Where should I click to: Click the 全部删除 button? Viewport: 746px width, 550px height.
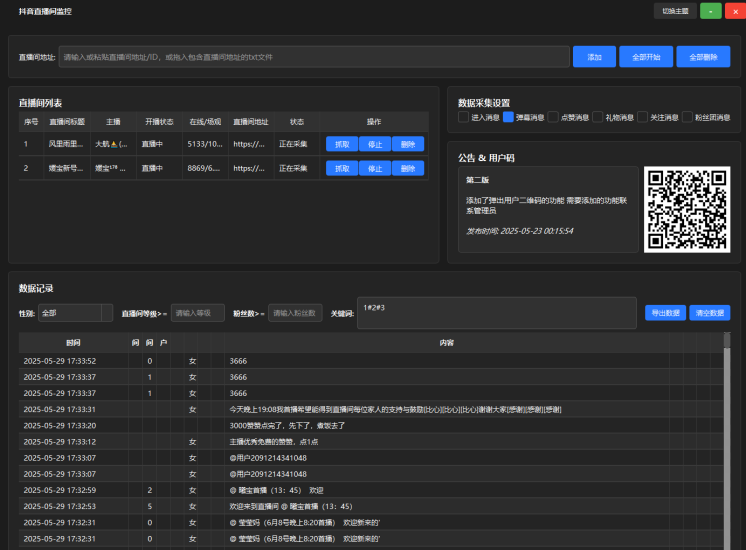(x=703, y=57)
